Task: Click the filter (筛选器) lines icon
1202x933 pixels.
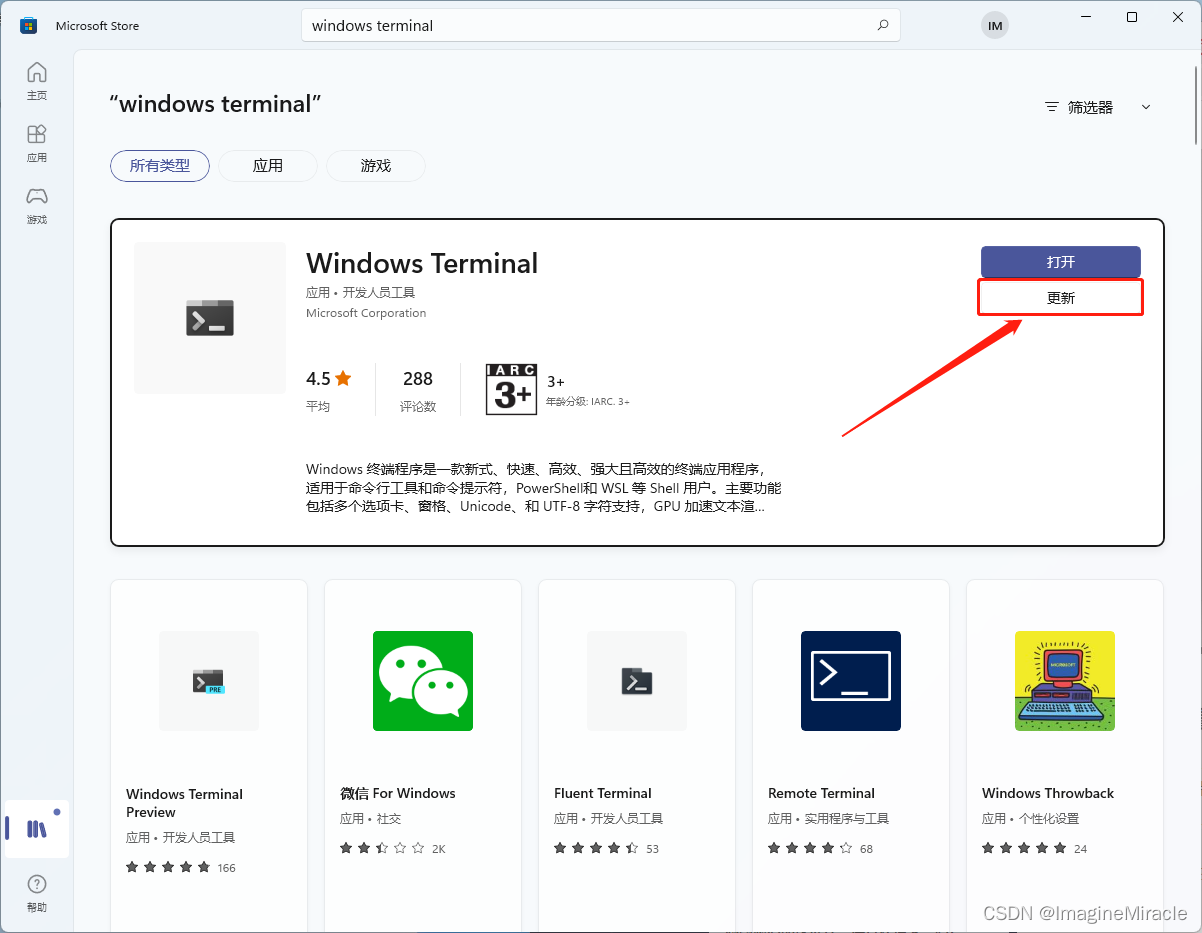Action: coord(1051,107)
